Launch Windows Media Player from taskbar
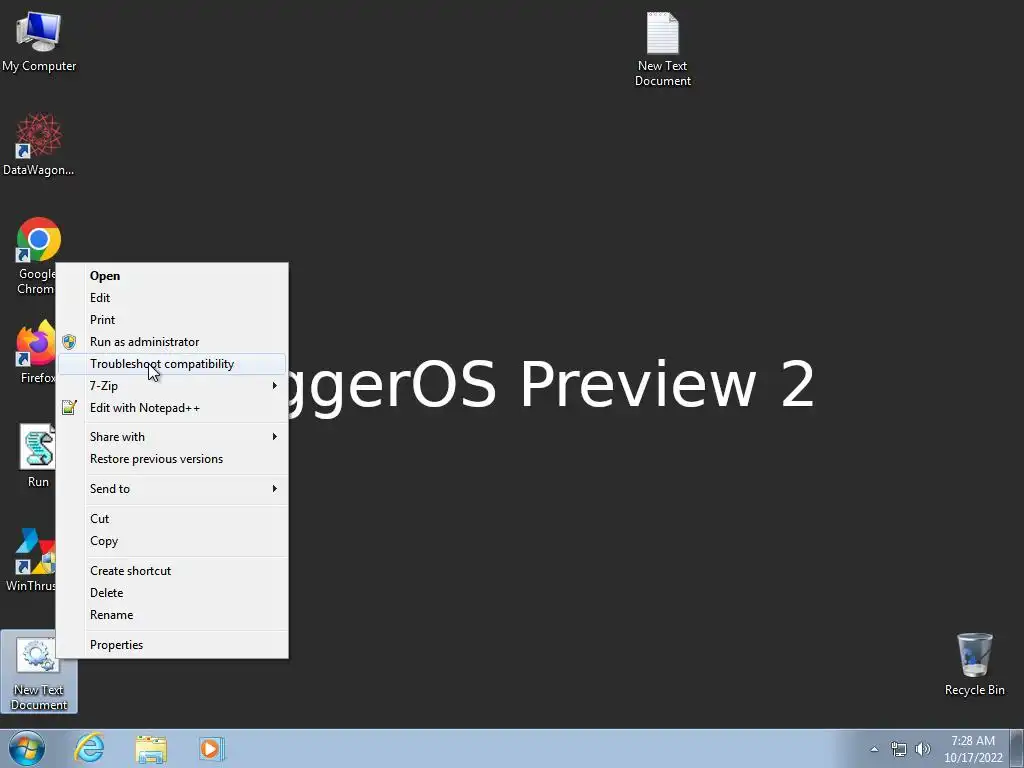Screen dimensions: 1024x768 212,748
